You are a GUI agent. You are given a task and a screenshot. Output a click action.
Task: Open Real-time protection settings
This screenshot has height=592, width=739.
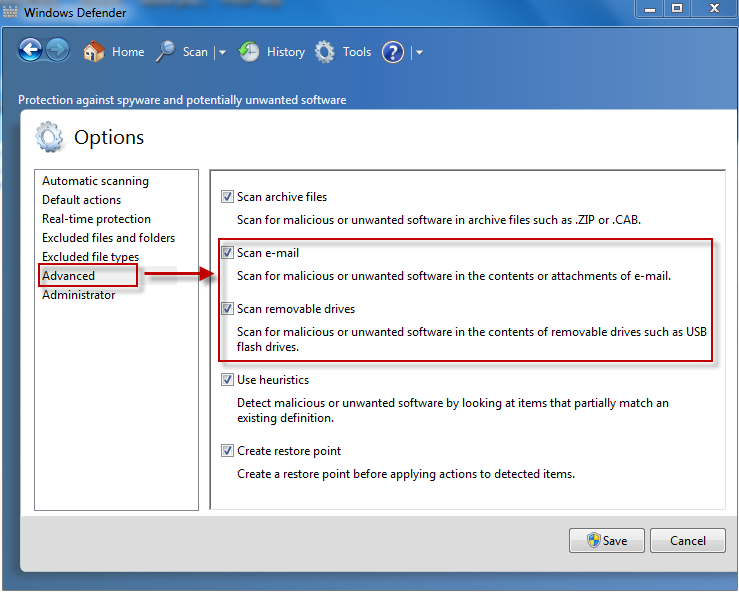click(96, 219)
